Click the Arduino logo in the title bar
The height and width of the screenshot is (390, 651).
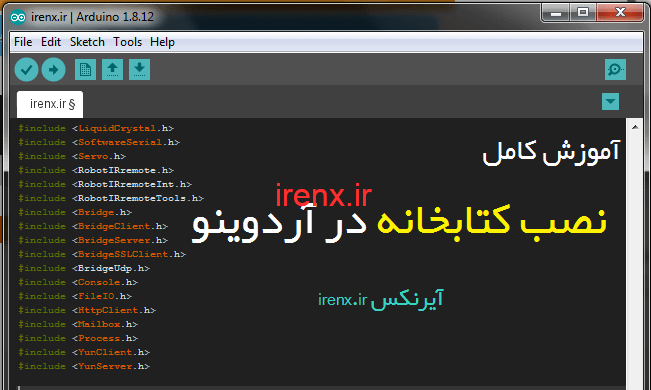18,17
